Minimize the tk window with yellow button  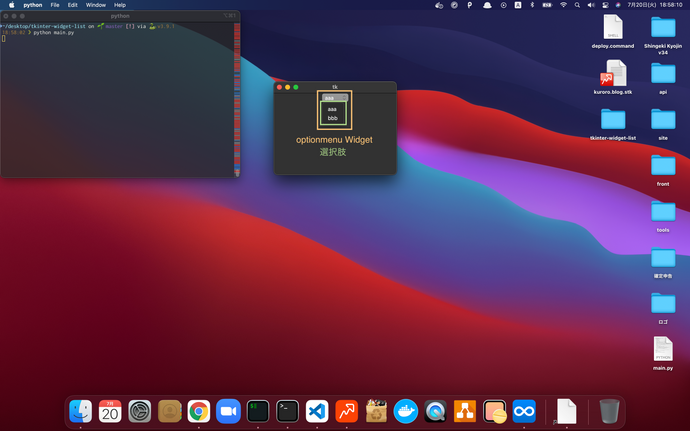pyautogui.click(x=287, y=87)
